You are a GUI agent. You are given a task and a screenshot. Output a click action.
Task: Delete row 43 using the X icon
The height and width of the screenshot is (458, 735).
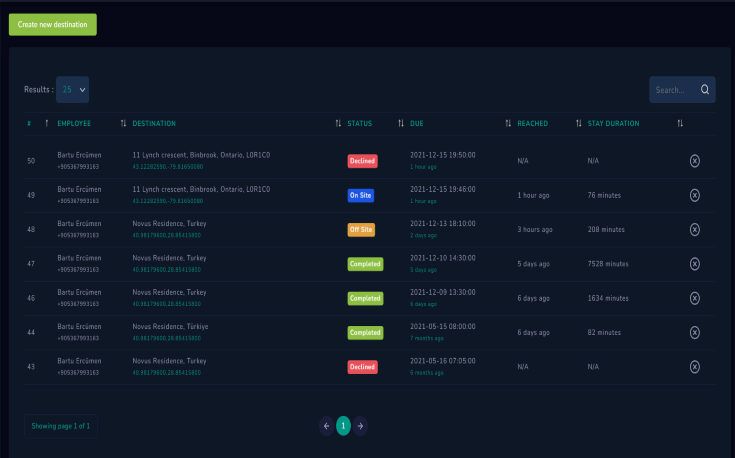pos(695,367)
